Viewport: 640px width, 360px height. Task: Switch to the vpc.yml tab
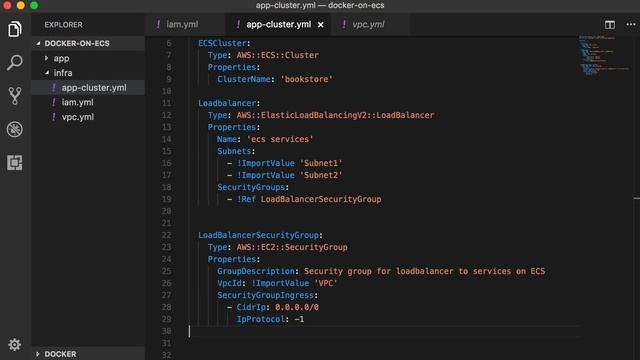(x=368, y=24)
